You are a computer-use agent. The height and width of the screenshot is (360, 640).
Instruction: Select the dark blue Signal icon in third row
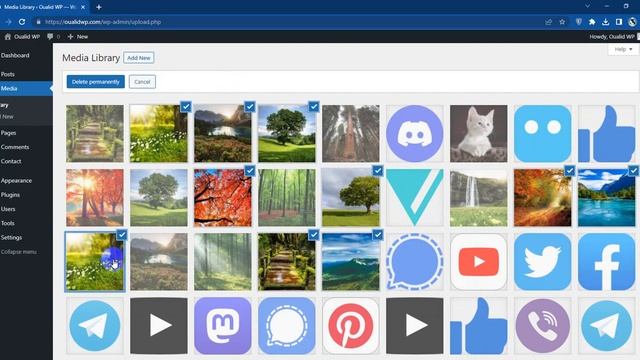[x=415, y=262]
